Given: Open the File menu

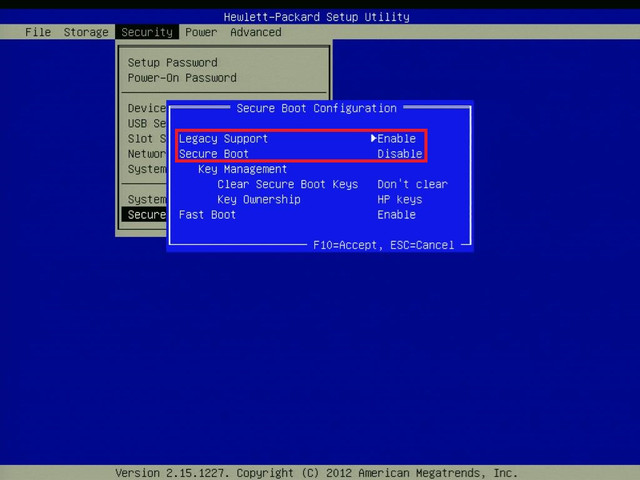Looking at the screenshot, I should pos(38,32).
